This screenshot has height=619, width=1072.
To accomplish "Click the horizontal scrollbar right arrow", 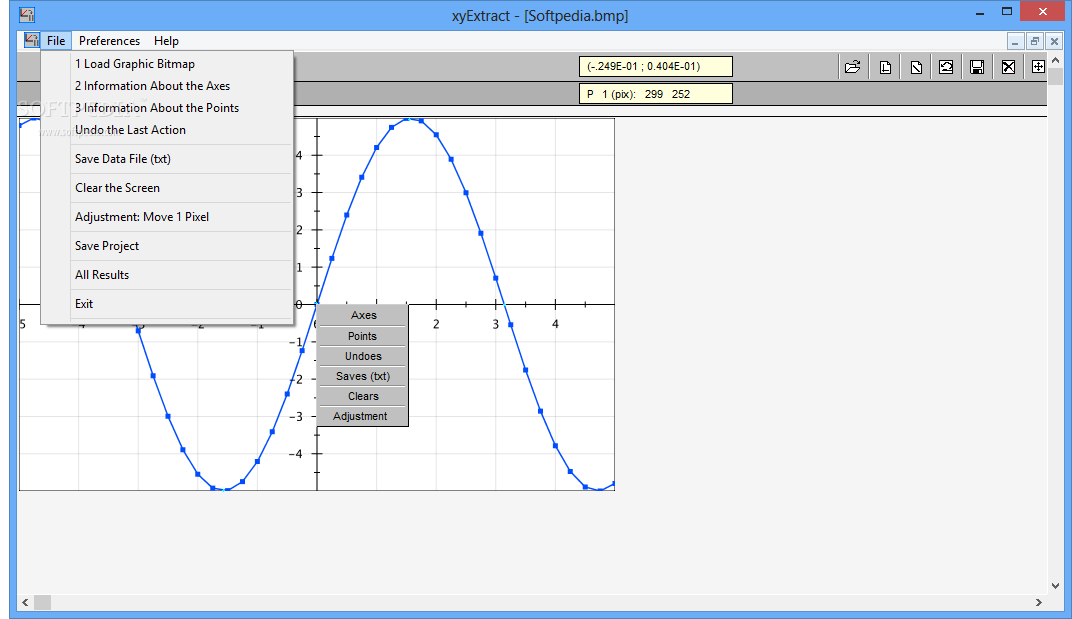I will 1038,603.
